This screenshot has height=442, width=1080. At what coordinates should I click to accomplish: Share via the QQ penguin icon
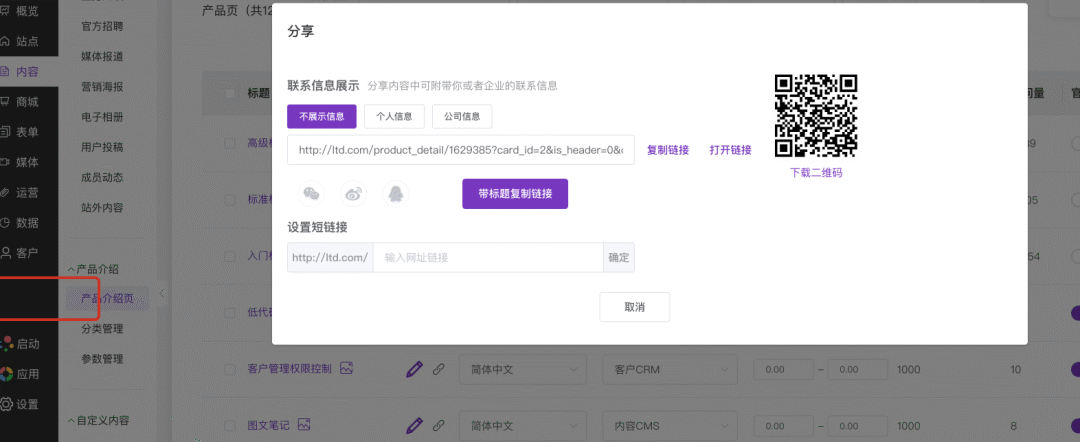(x=395, y=194)
